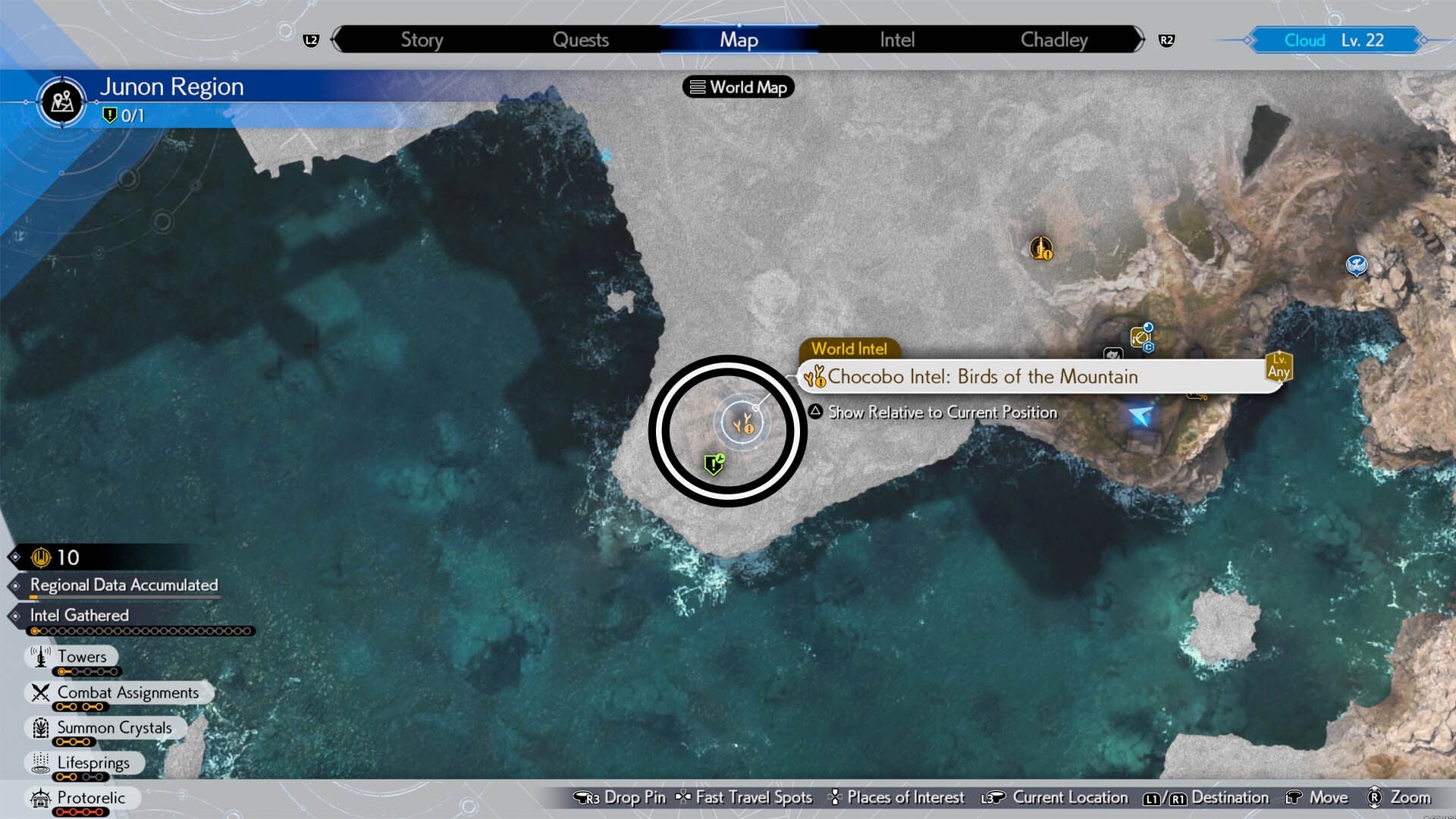Viewport: 1456px width, 819px height.
Task: Select the blue winged bird marker on the map
Action: coord(1357,265)
